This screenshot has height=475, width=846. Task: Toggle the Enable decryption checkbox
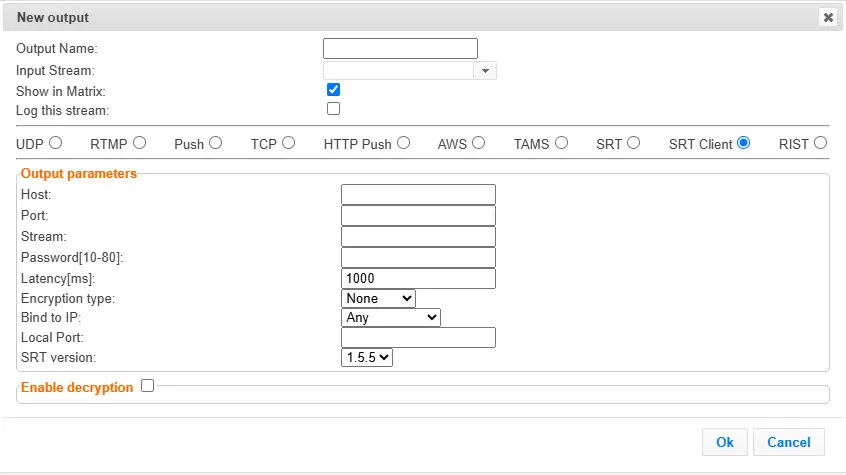click(x=147, y=386)
